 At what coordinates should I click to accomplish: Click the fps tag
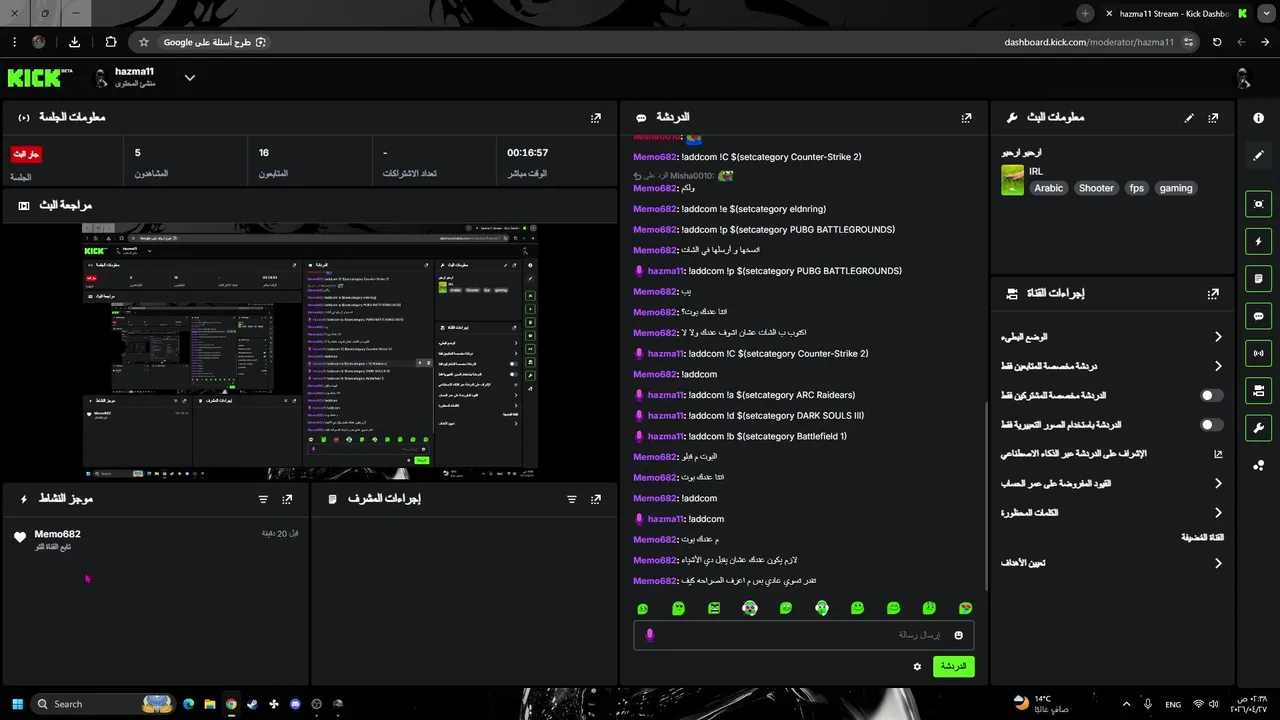click(x=1136, y=188)
